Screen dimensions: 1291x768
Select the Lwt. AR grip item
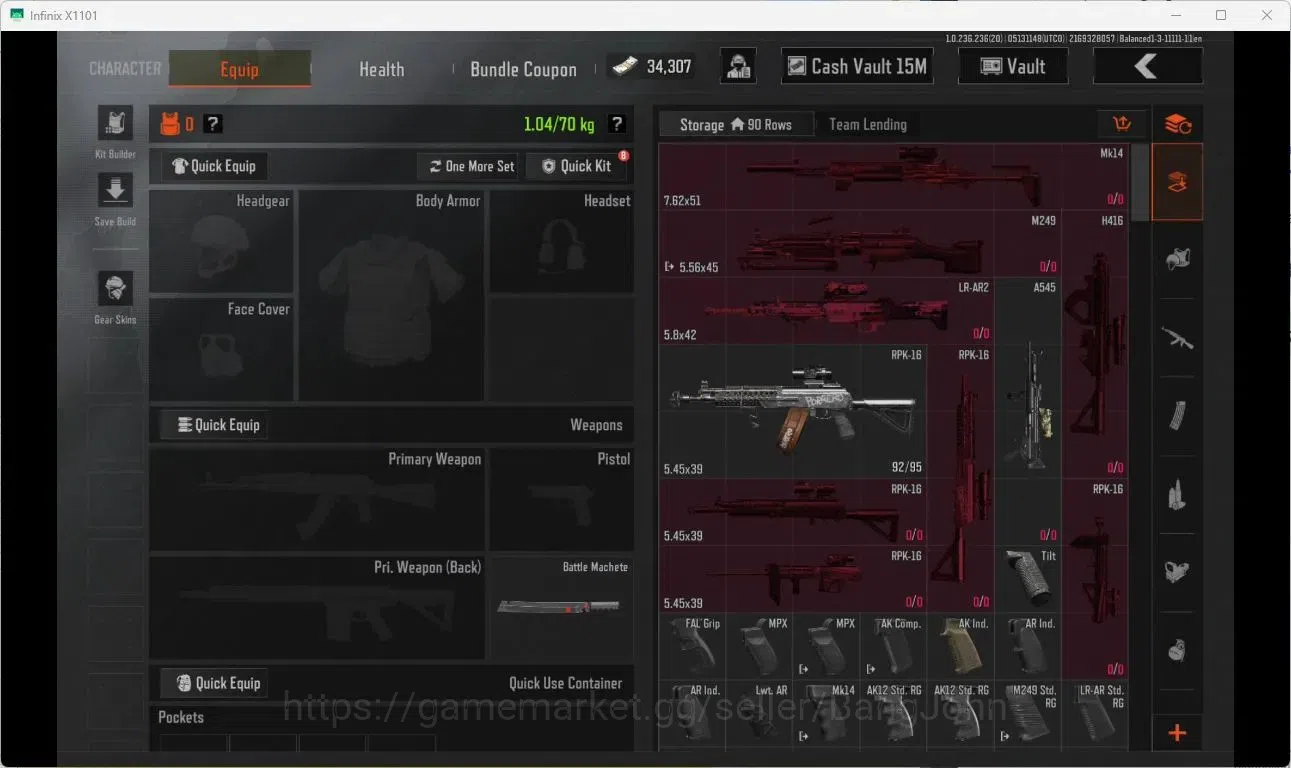point(760,714)
